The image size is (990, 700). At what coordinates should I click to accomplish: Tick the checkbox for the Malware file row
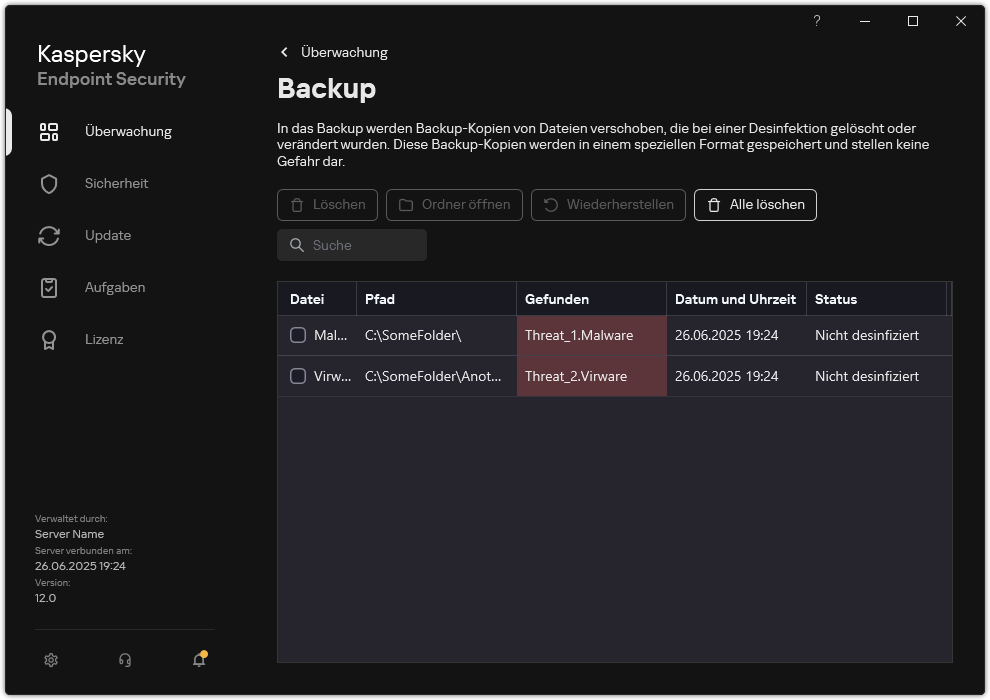298,335
